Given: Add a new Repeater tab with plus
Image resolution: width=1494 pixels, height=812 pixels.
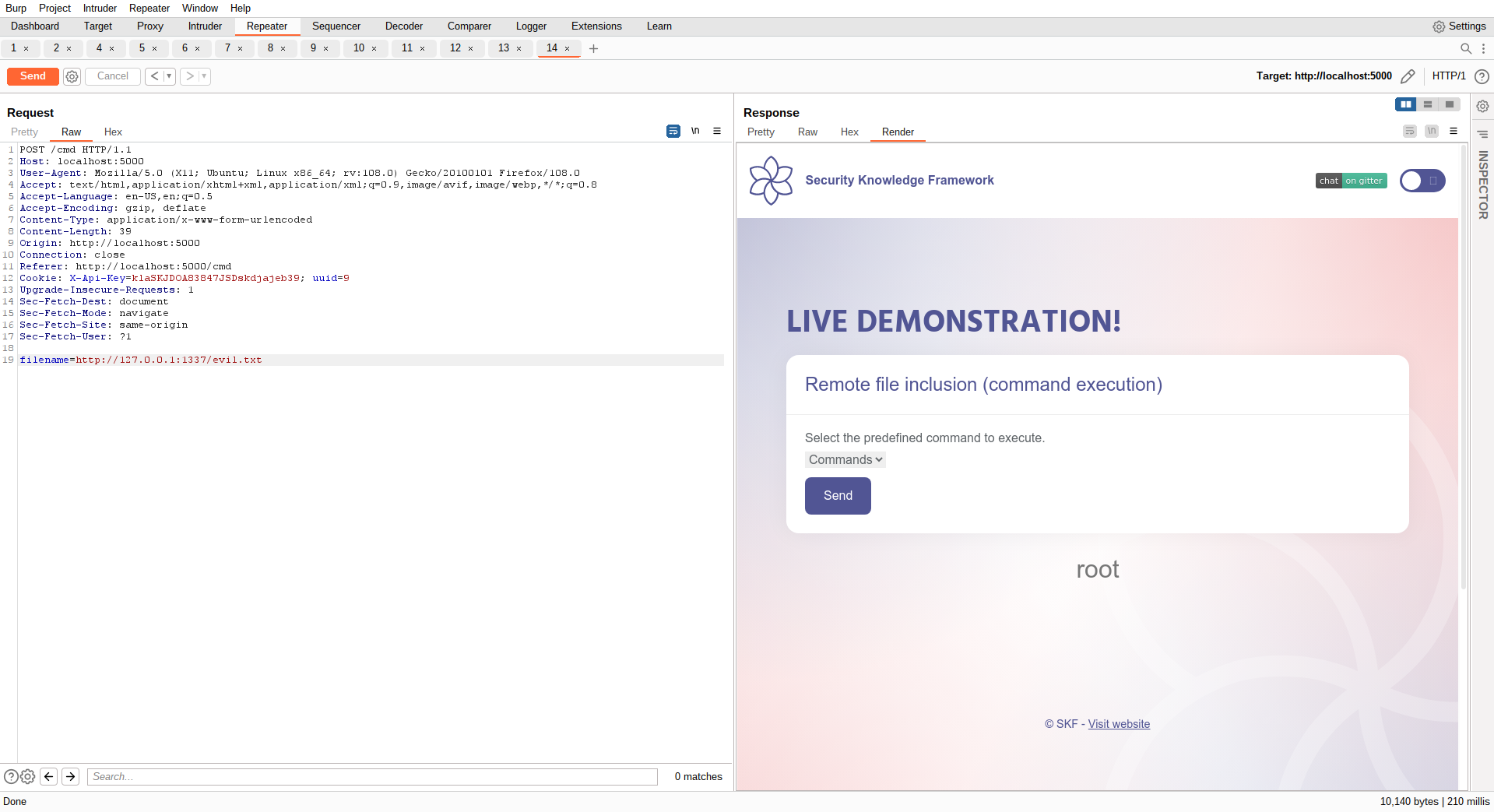Looking at the screenshot, I should click(593, 48).
